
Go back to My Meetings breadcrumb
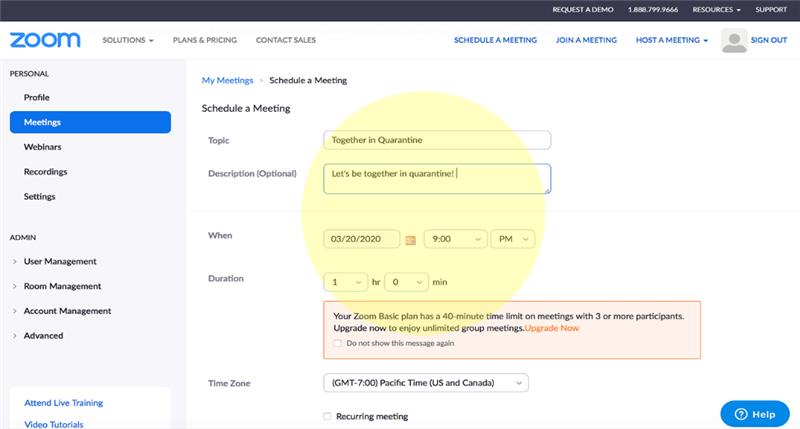(227, 80)
